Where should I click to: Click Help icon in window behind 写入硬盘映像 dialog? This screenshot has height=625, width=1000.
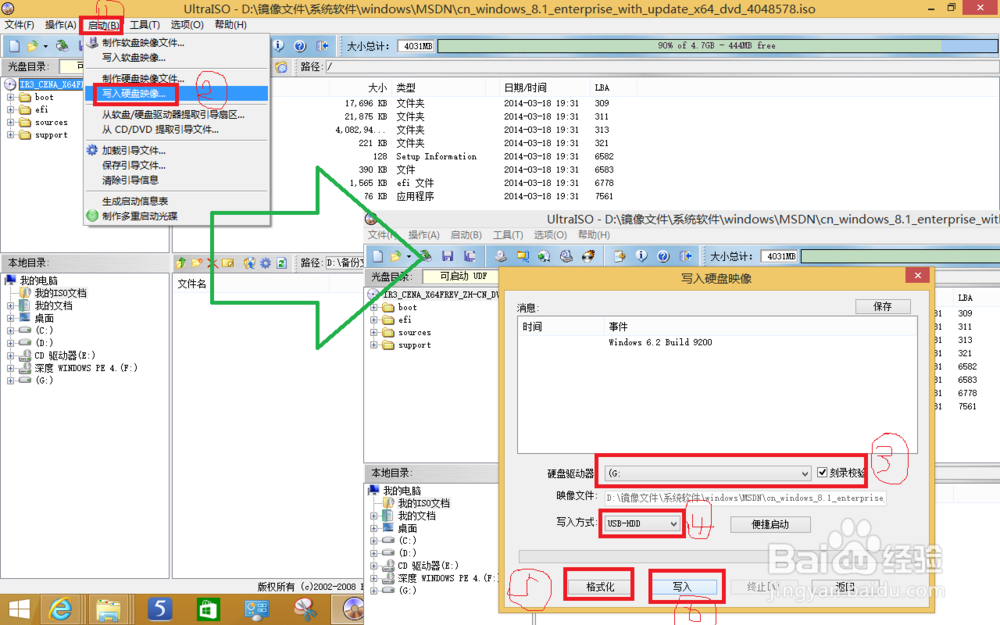click(663, 256)
